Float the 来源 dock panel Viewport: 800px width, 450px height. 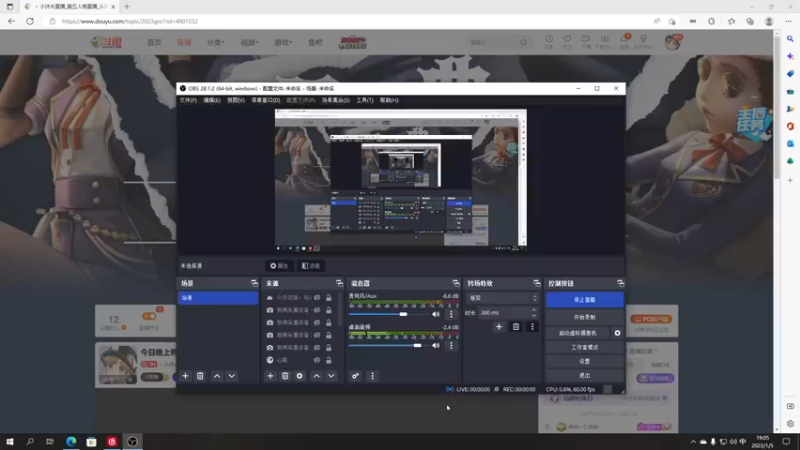pos(339,283)
